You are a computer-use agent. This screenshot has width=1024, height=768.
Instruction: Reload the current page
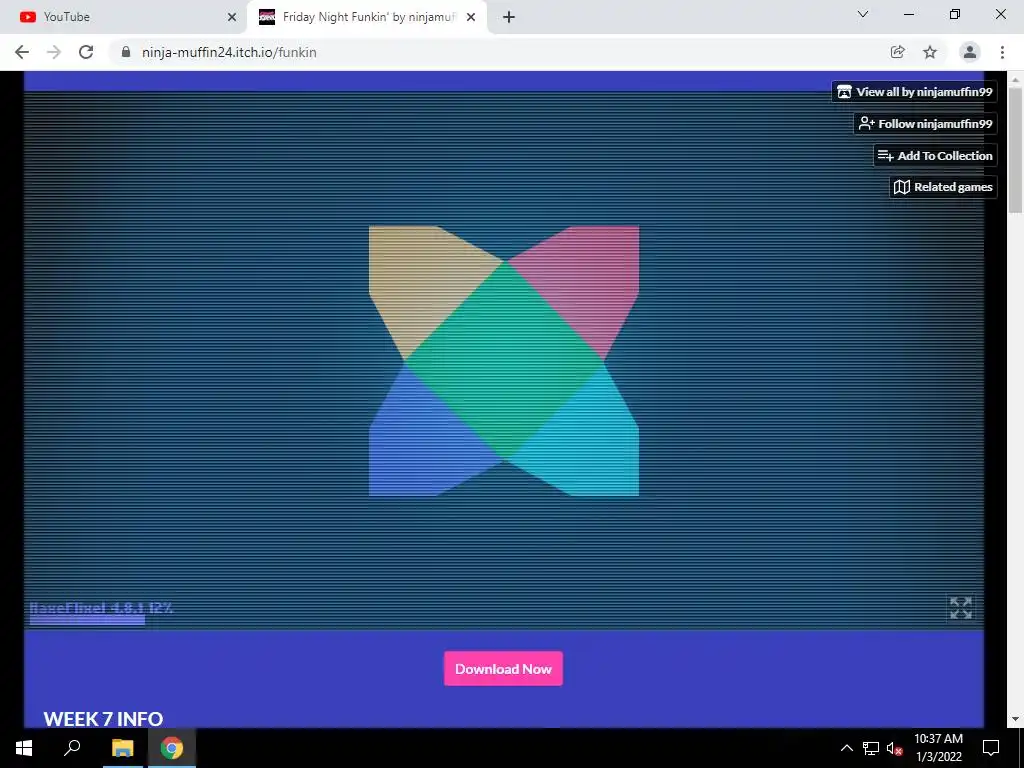(x=86, y=52)
